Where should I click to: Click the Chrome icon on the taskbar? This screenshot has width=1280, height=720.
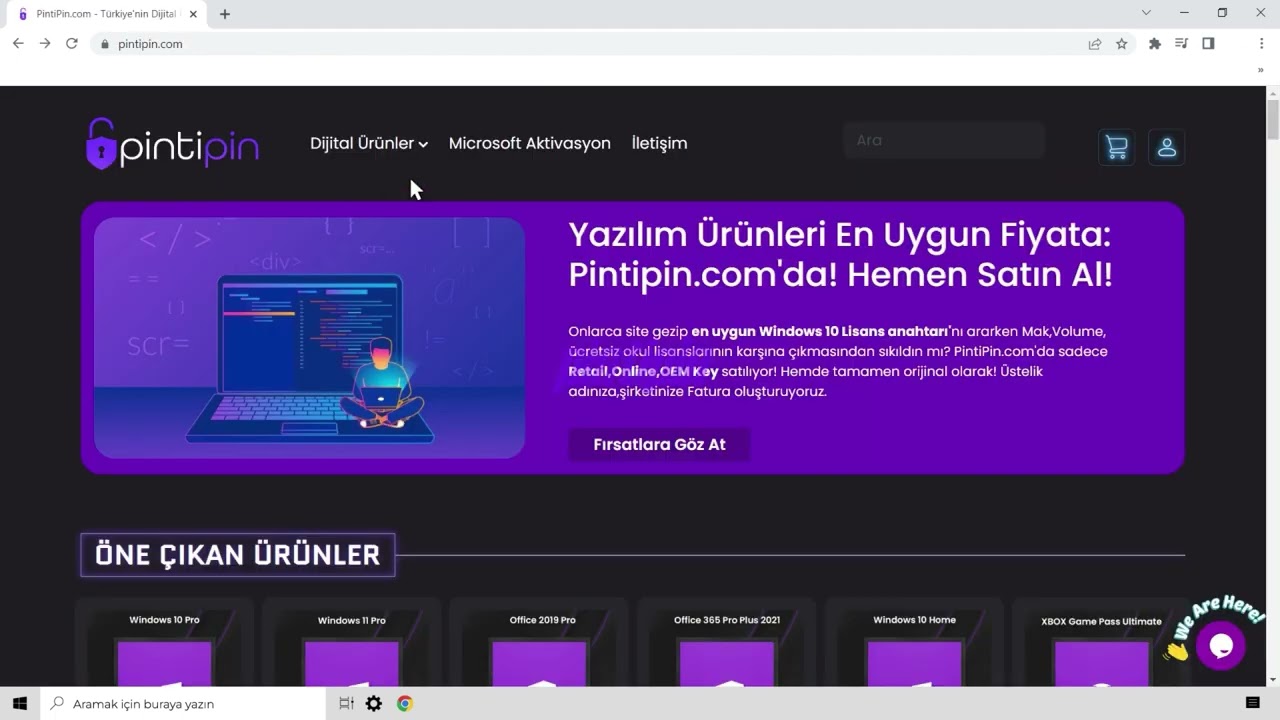pos(405,703)
